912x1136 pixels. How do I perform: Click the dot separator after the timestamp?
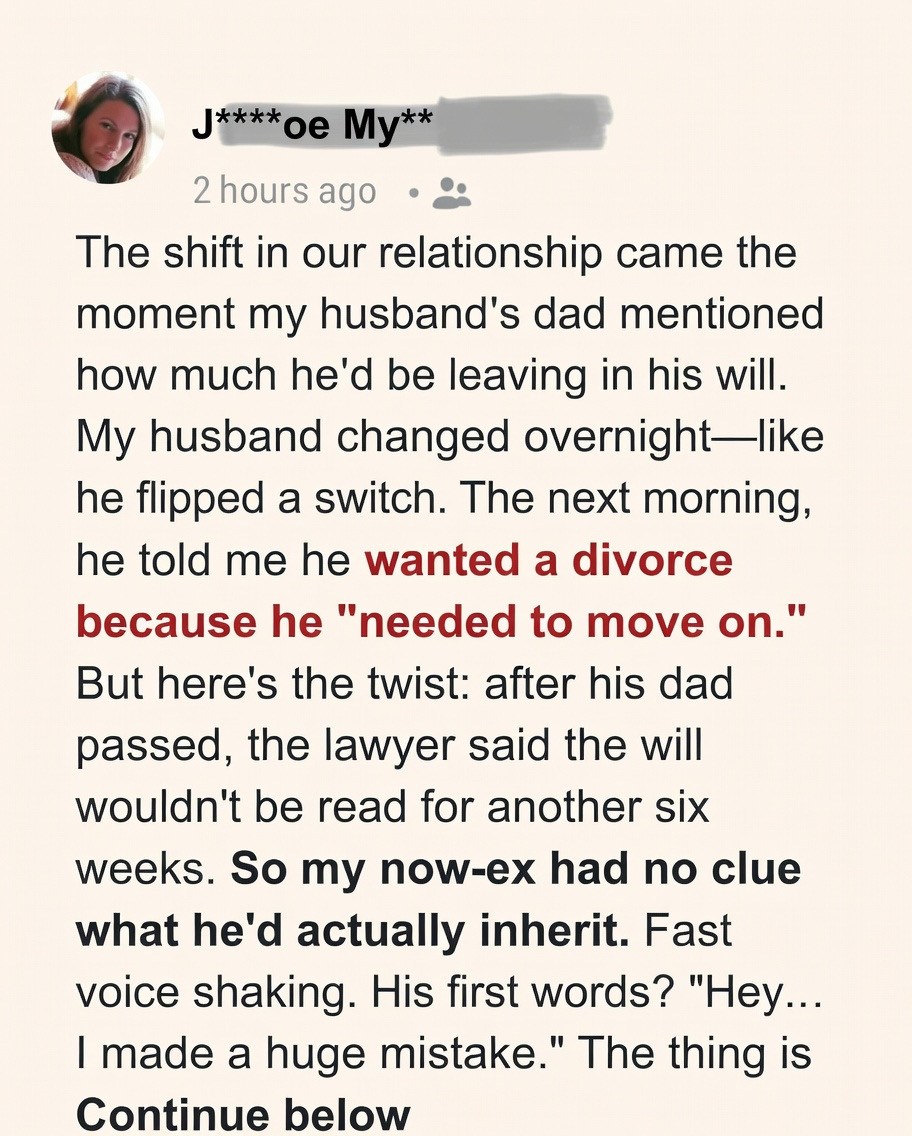tap(413, 192)
